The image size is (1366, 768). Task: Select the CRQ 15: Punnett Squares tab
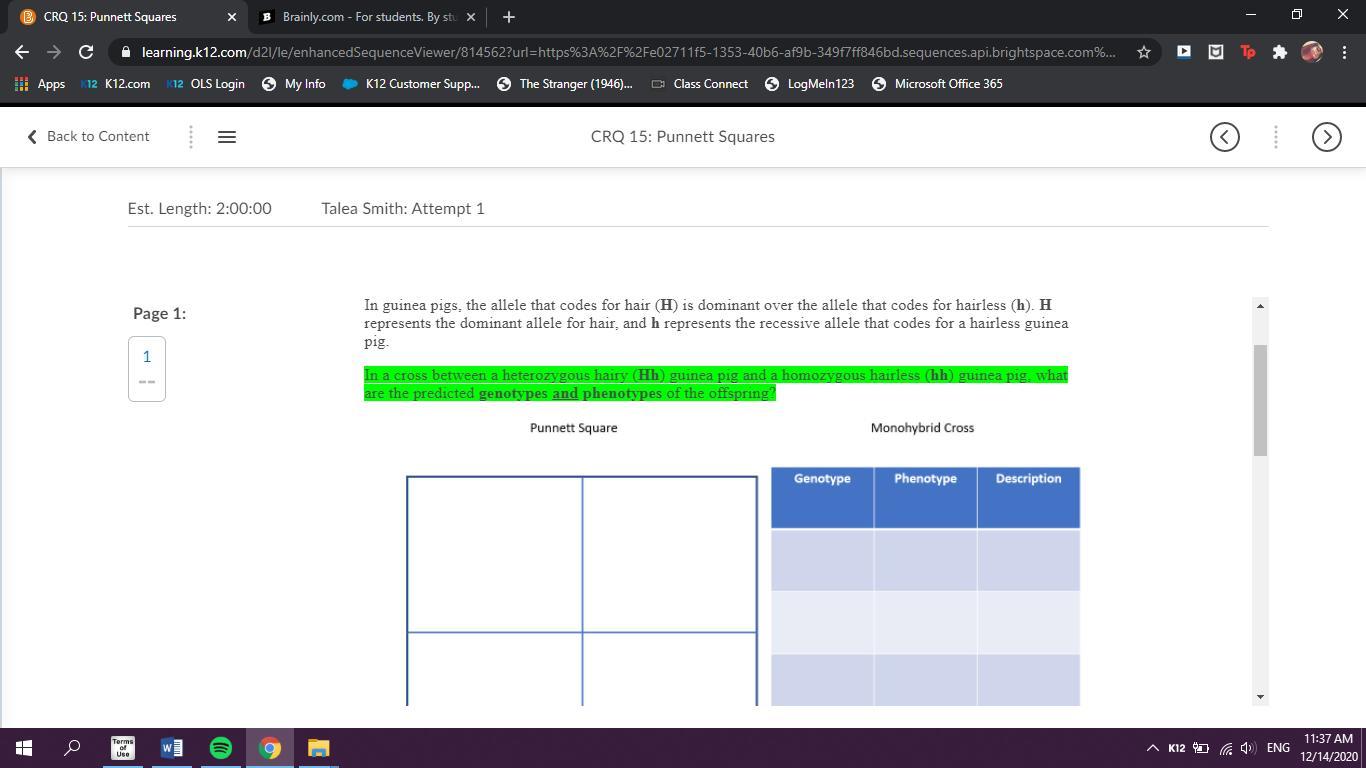[x=128, y=17]
